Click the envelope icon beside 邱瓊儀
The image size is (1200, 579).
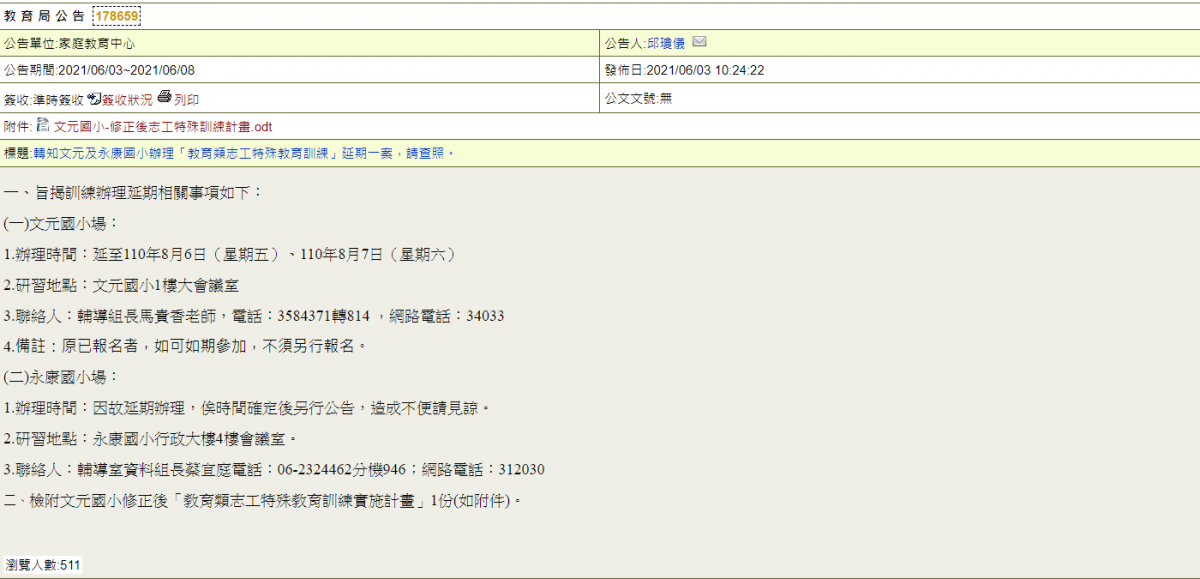699,42
